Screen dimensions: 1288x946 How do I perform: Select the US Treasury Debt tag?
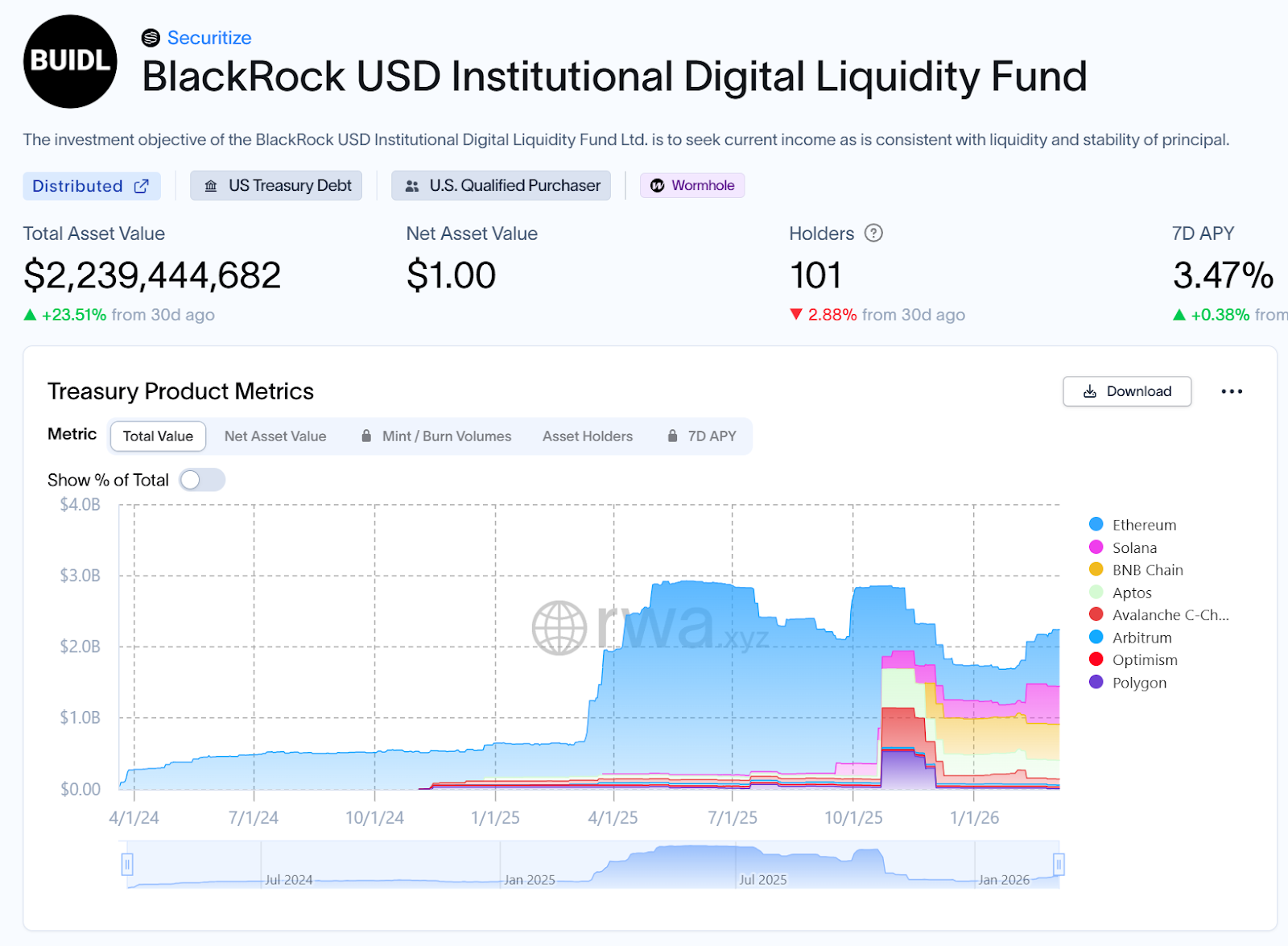pos(276,185)
